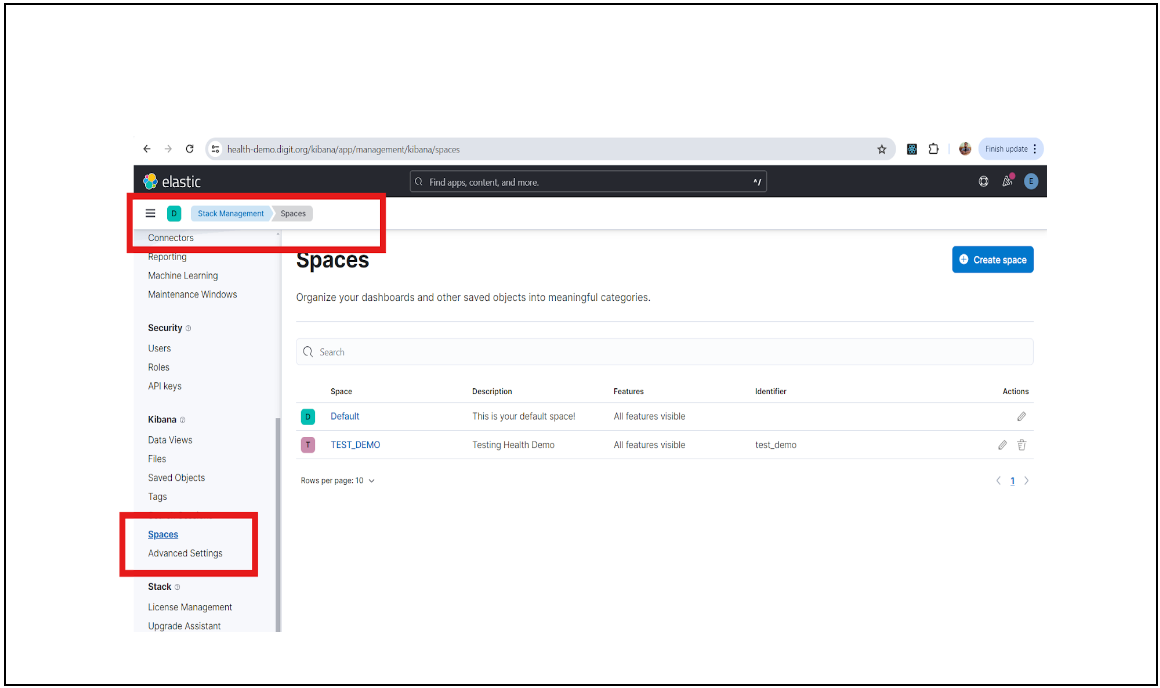1160x688 pixels.
Task: Open Saved Objects in the sidebar
Action: point(176,478)
